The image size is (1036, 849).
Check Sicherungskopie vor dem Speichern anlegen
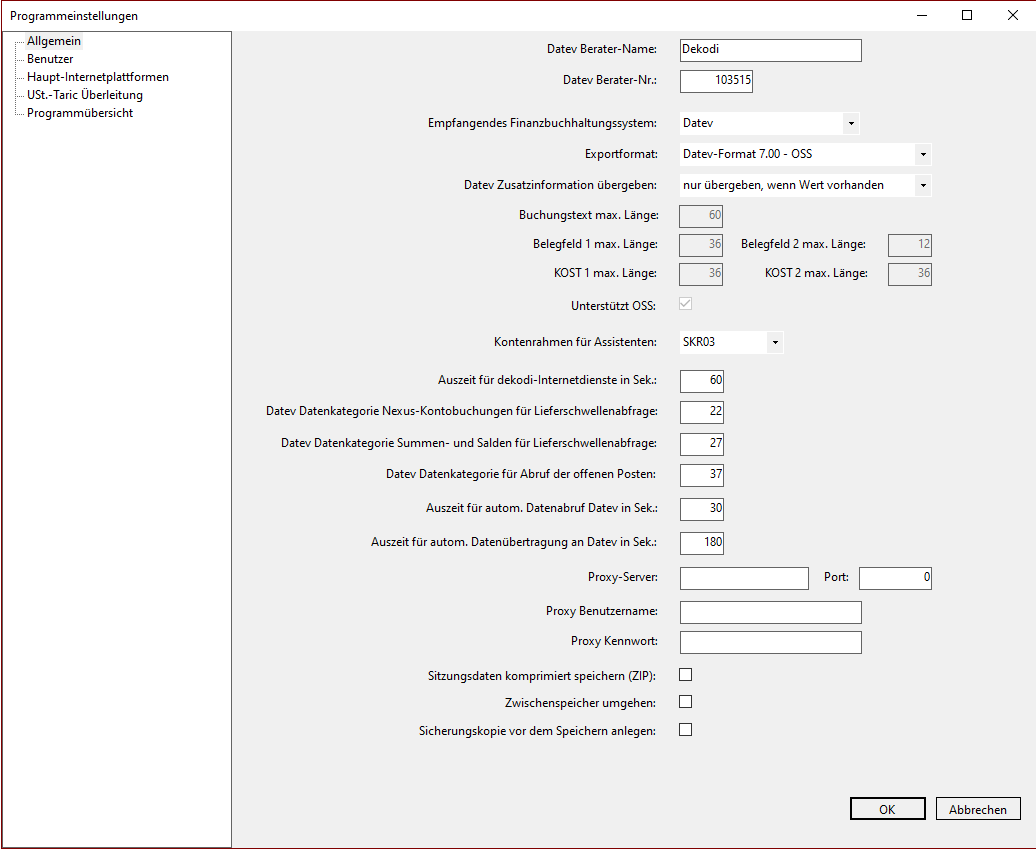click(686, 730)
